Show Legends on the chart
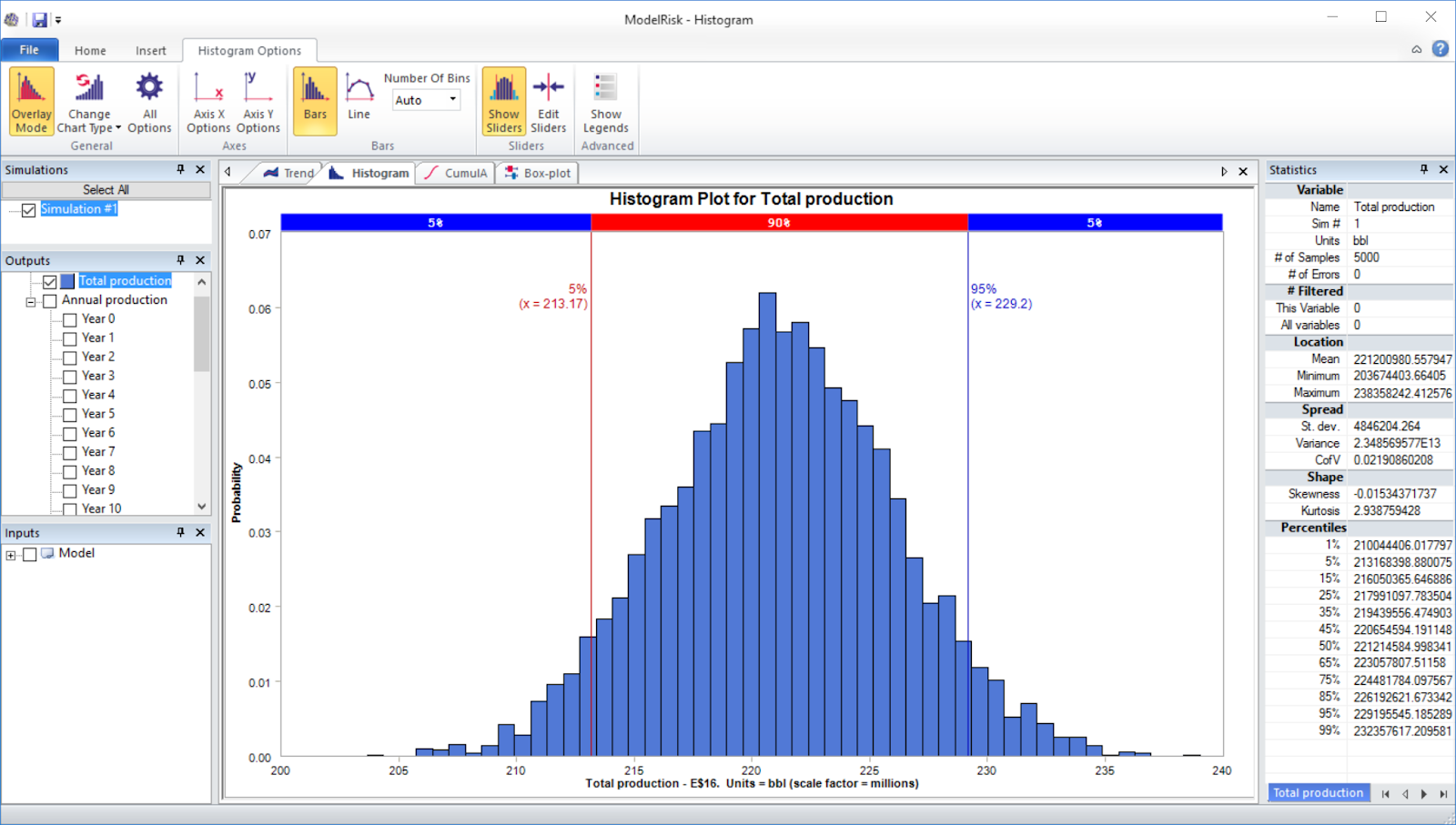1456x825 pixels. 606,101
